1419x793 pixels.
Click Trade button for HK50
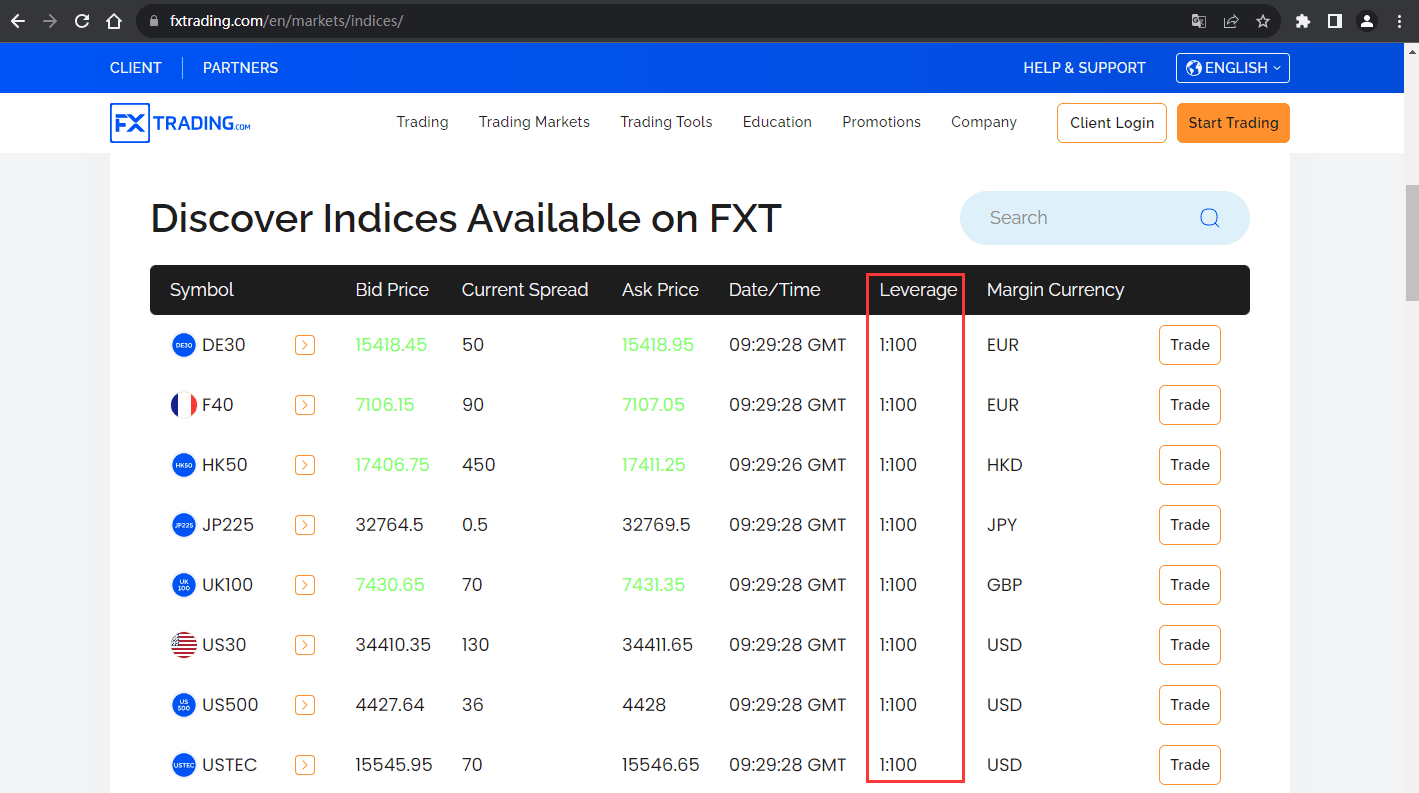coord(1190,465)
